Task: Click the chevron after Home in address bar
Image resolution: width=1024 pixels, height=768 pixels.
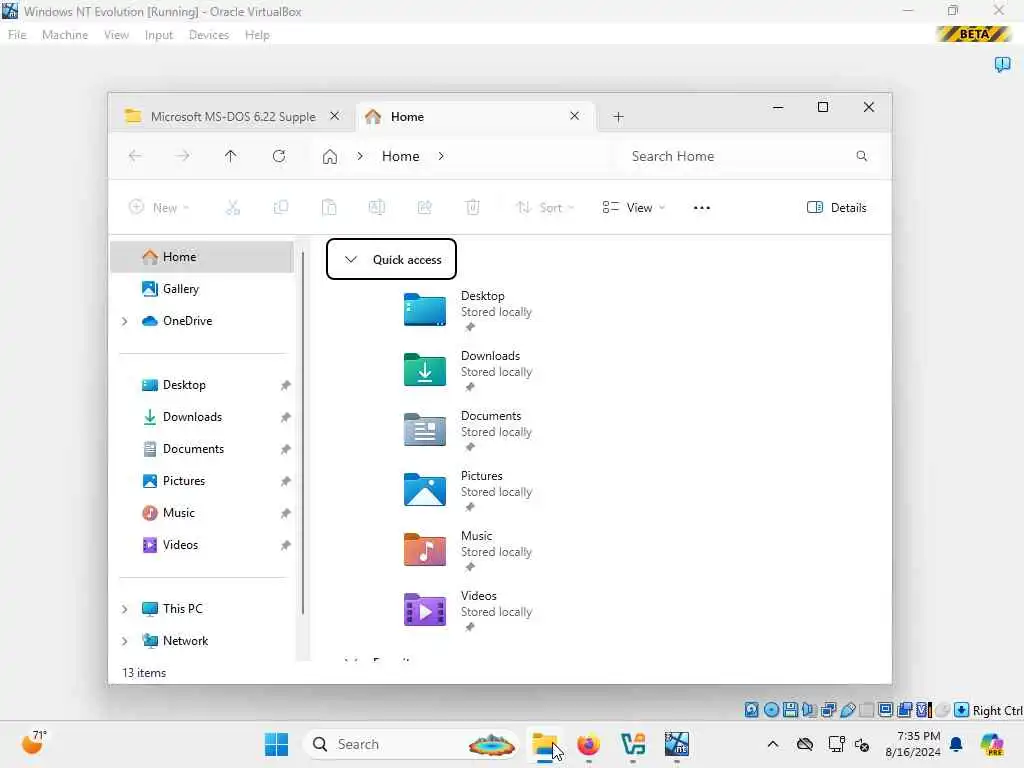Action: tap(441, 156)
